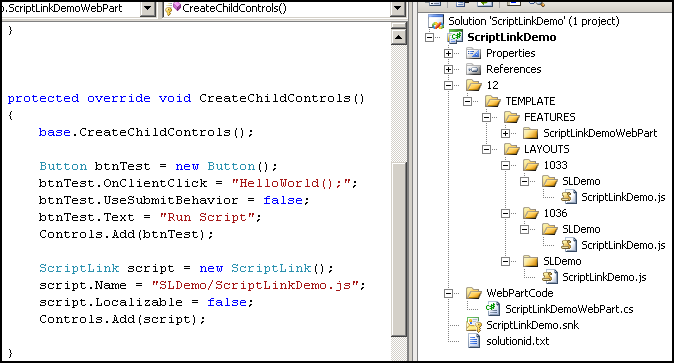Viewport: 674px width, 363px height.
Task: Click the "protected override void CreateChildControls()" line
Action: 186,98
